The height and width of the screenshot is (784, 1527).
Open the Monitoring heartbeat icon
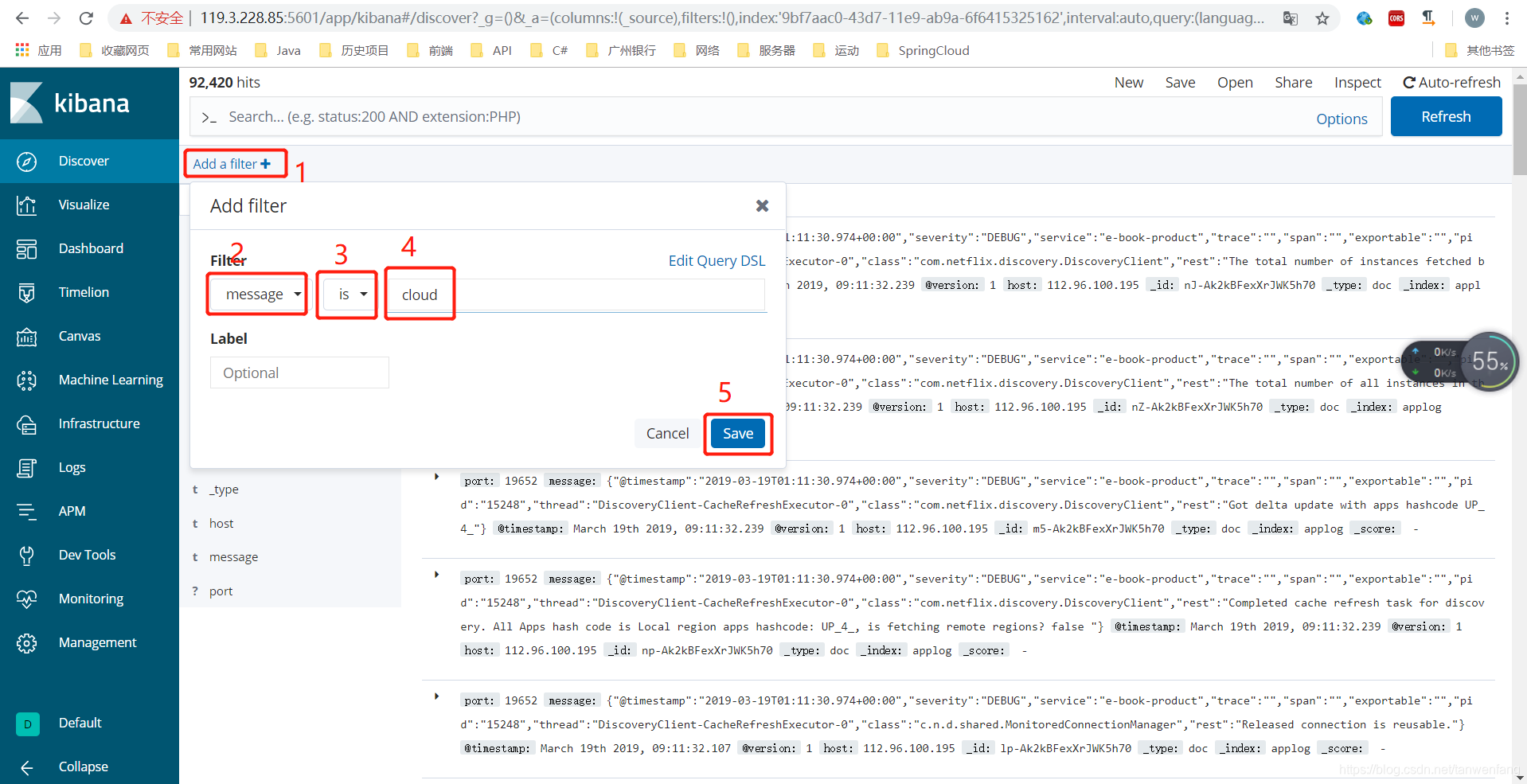click(x=26, y=599)
